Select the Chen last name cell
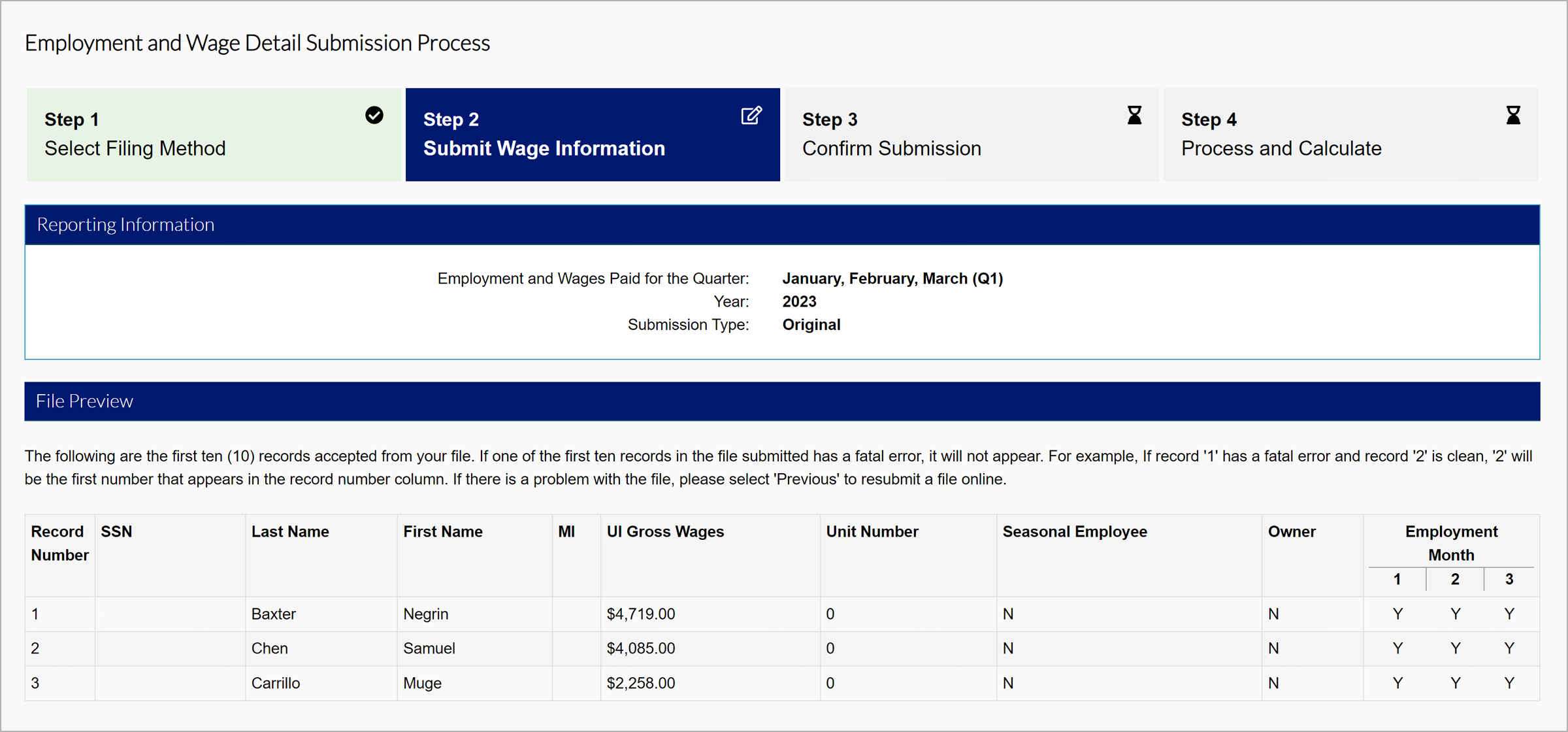Viewport: 1568px width, 732px height. [x=270, y=648]
